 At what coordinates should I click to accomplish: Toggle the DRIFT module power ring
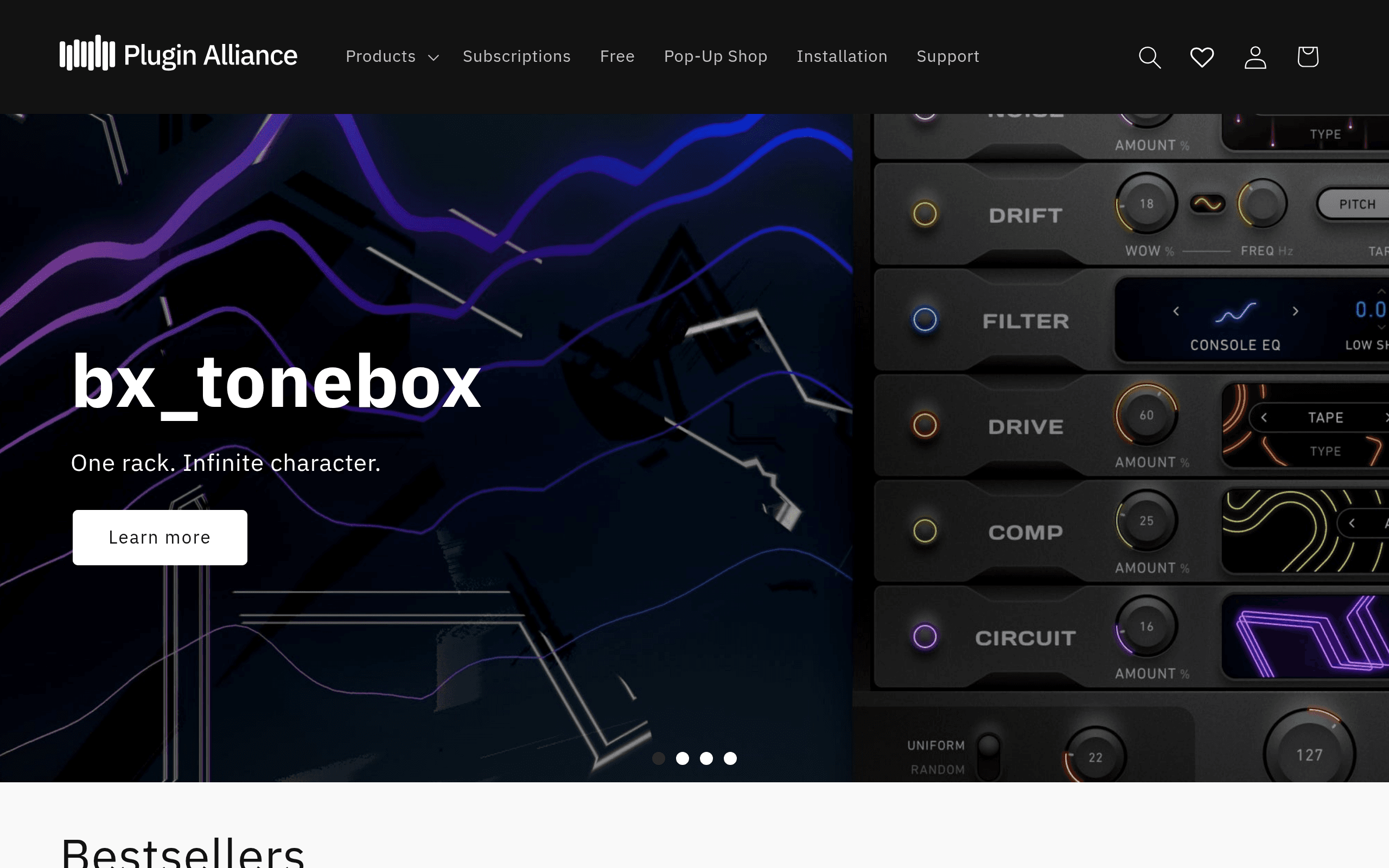pyautogui.click(x=925, y=214)
